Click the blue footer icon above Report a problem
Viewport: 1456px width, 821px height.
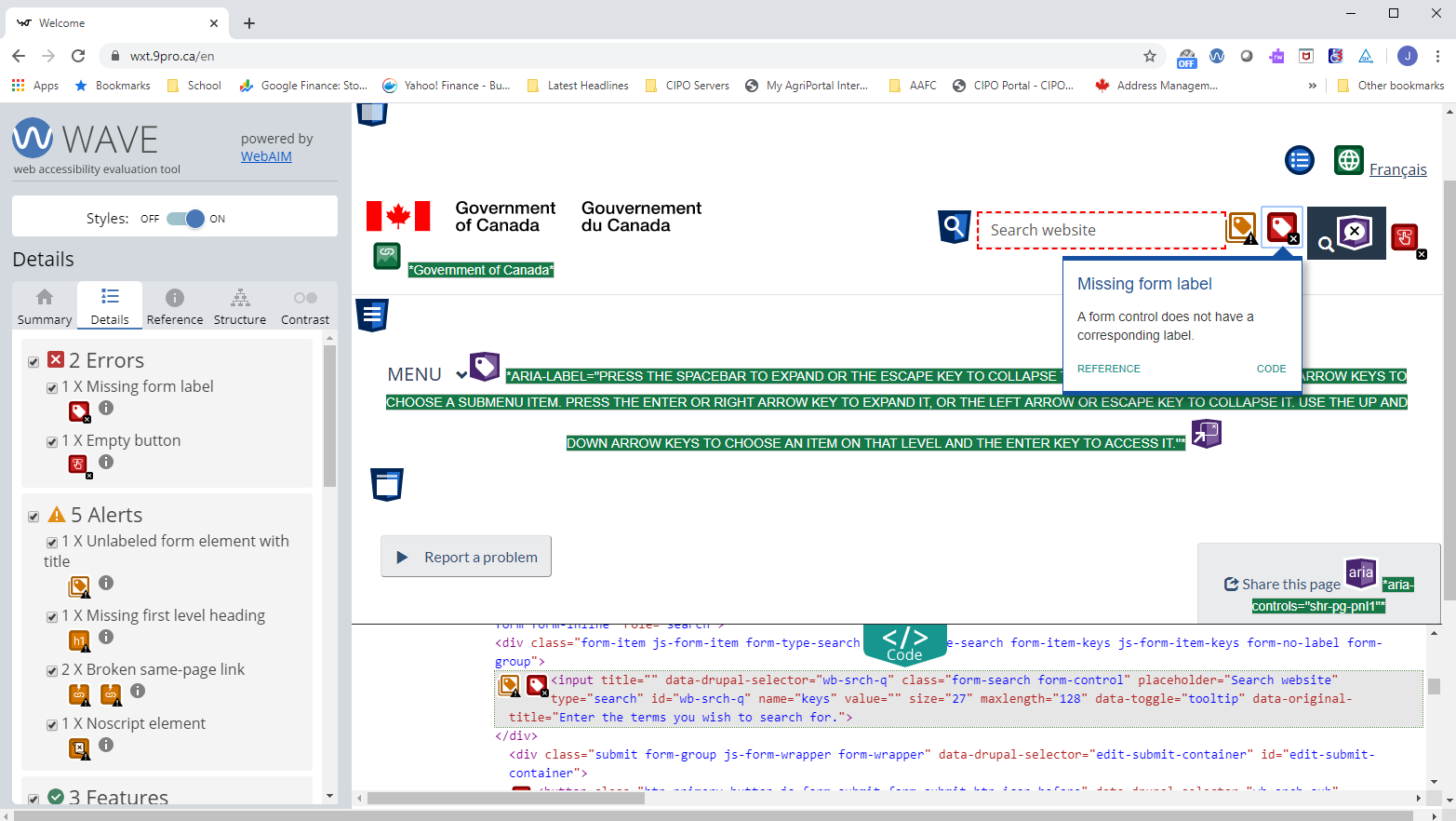[x=387, y=484]
